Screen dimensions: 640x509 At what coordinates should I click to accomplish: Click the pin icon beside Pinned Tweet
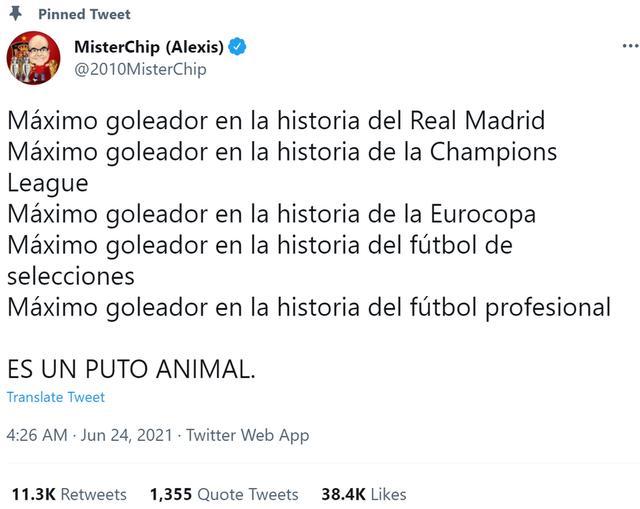pyautogui.click(x=16, y=14)
